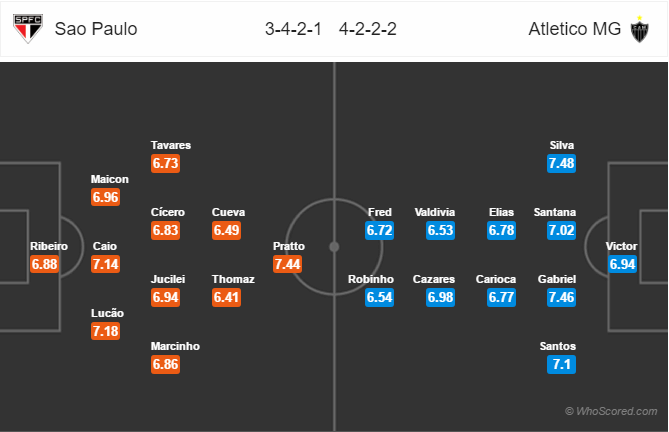Select Ribeiro's 6.88 goalkeeper rating badge
The image size is (669, 432).
click(x=44, y=264)
